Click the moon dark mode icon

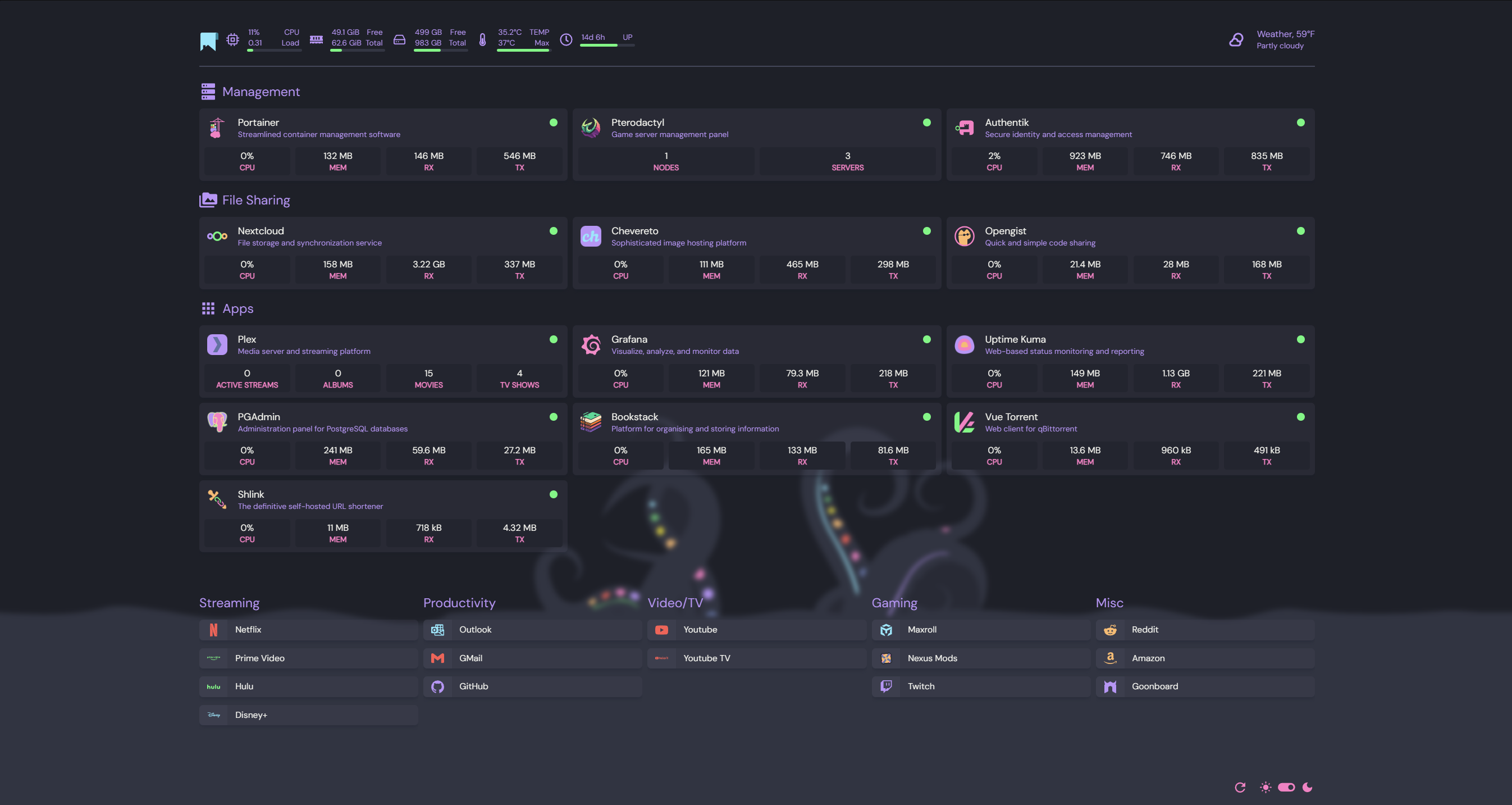tap(1307, 788)
